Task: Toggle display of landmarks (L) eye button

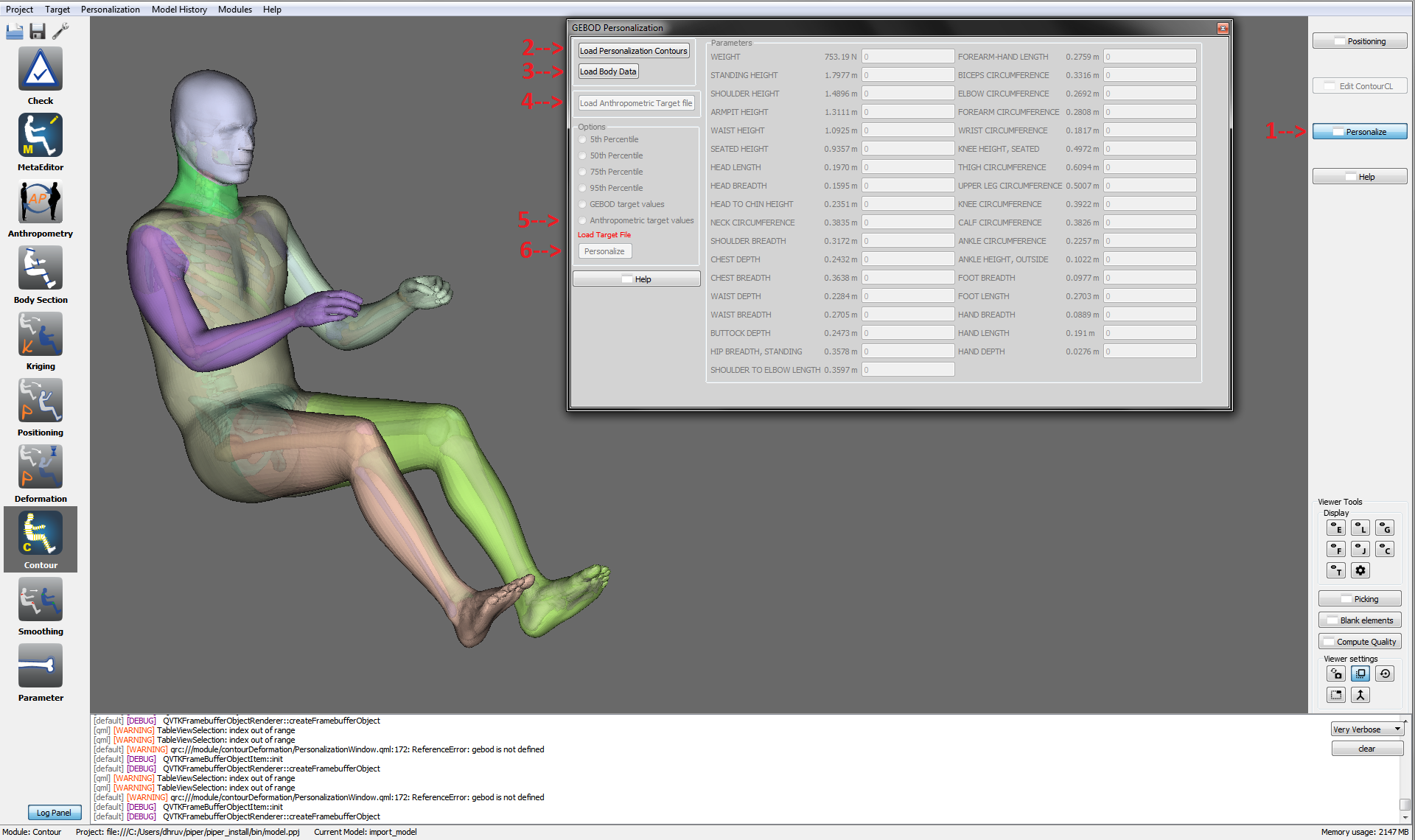Action: 1360,528
